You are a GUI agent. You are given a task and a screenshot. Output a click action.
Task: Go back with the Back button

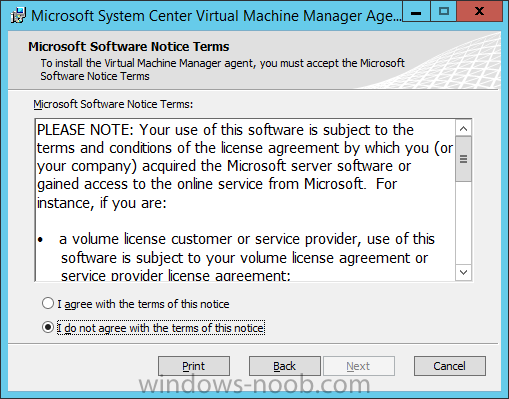pyautogui.click(x=285, y=366)
